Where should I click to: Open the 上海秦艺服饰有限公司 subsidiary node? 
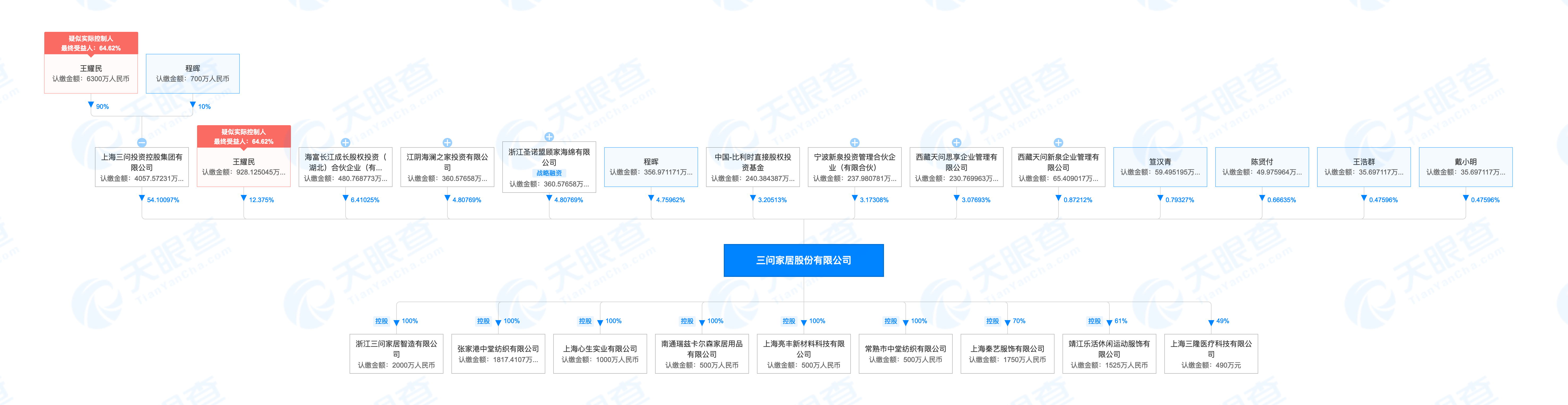[1007, 354]
